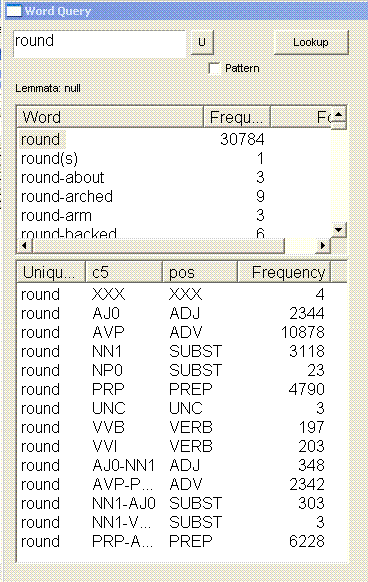Select 'round' row with frequency 30784

click(174, 140)
